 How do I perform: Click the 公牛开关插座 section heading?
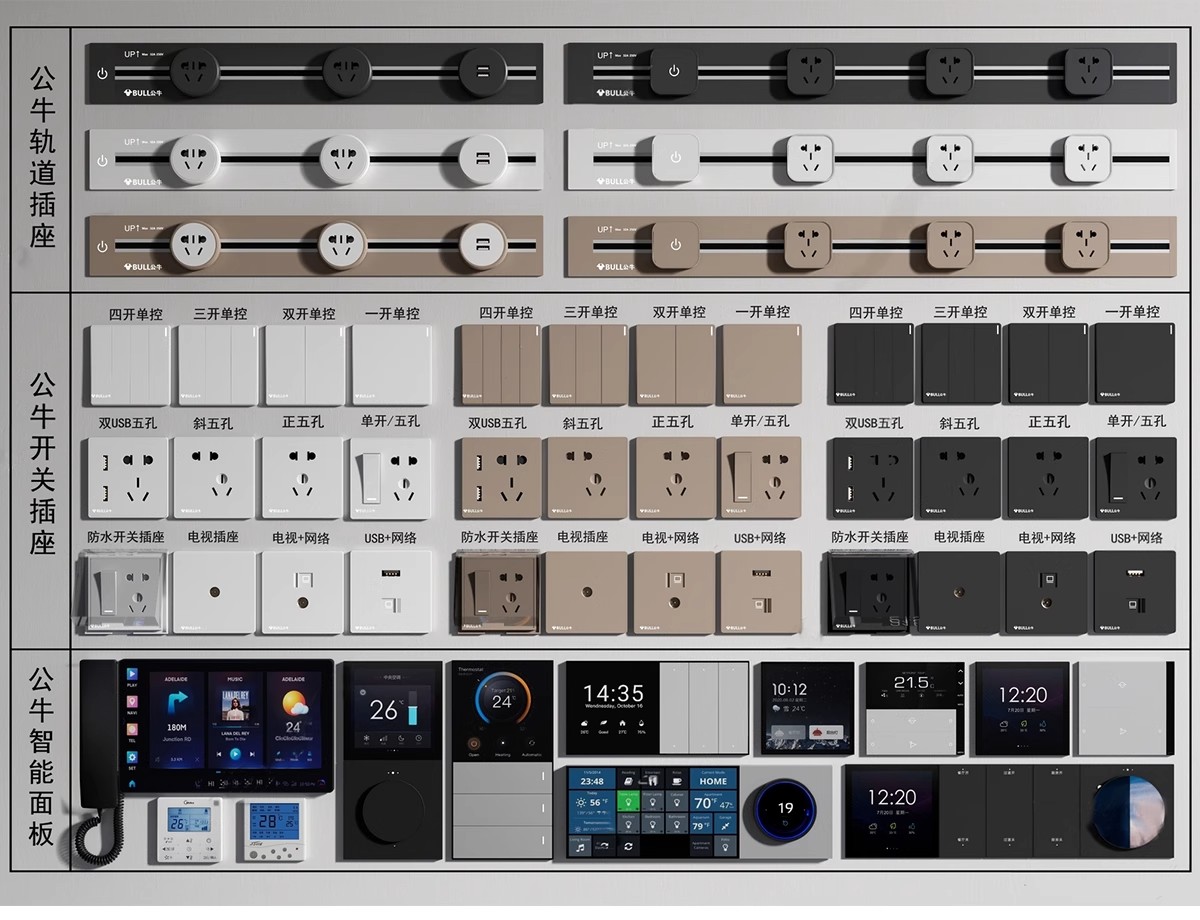pyautogui.click(x=41, y=465)
